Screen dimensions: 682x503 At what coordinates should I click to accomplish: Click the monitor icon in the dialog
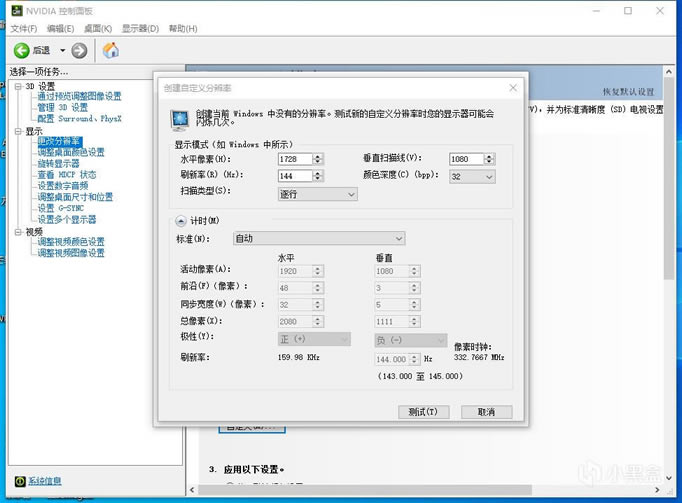[x=180, y=120]
